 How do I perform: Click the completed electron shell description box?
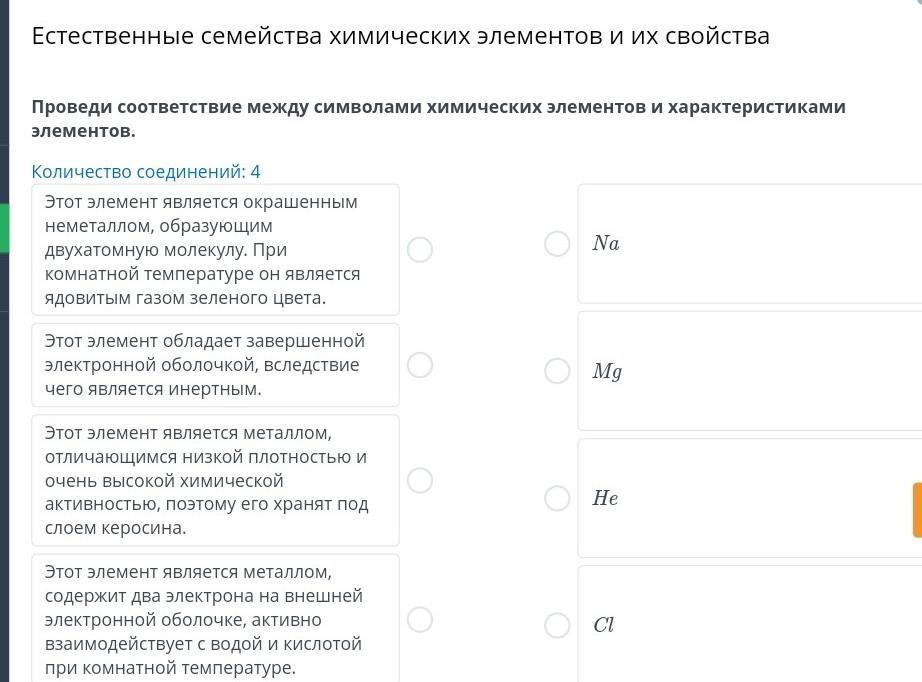[215, 365]
